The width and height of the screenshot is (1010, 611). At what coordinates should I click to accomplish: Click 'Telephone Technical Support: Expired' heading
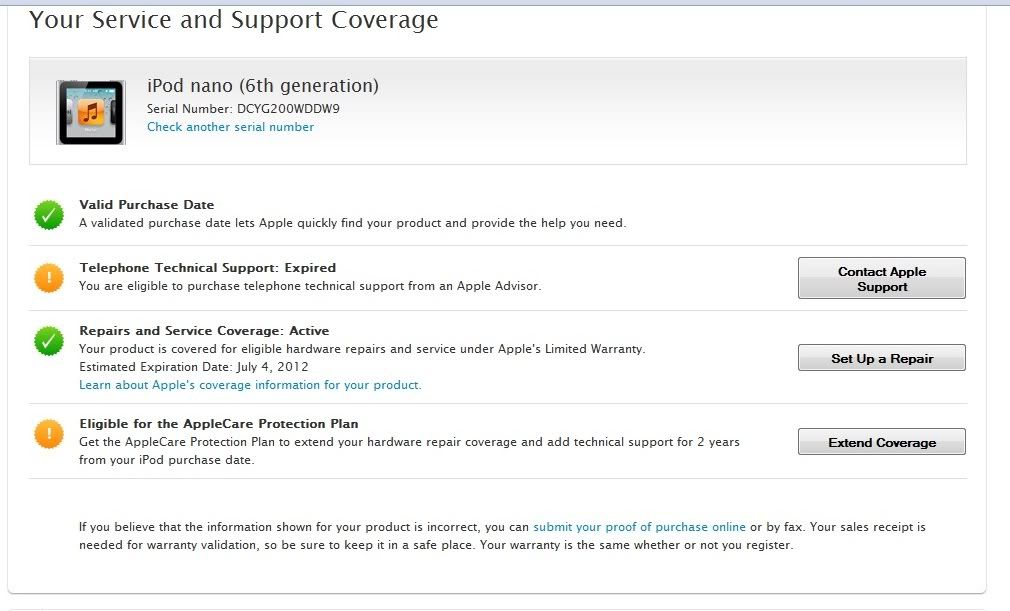(x=207, y=268)
